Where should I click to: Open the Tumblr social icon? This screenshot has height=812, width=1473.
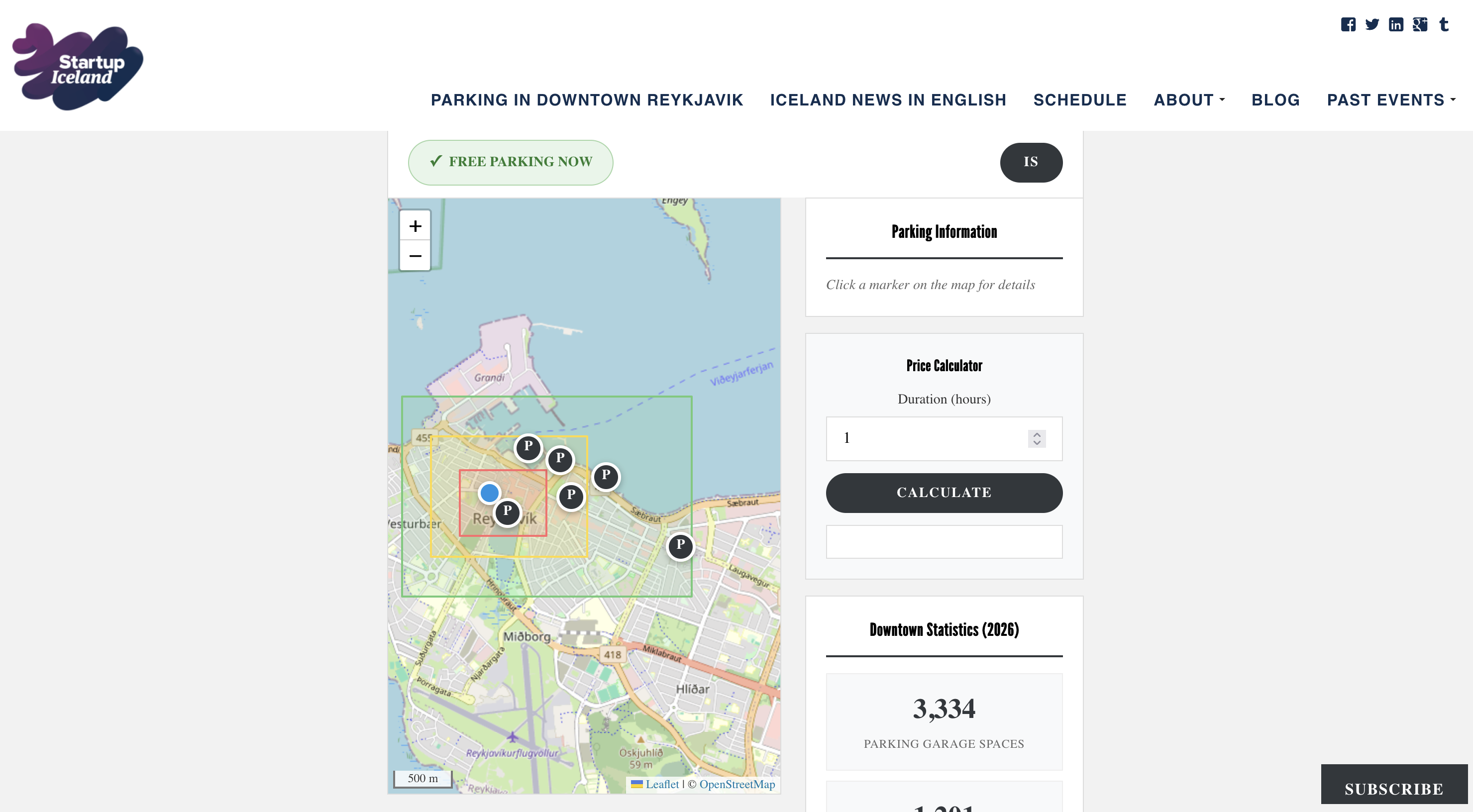1444,24
